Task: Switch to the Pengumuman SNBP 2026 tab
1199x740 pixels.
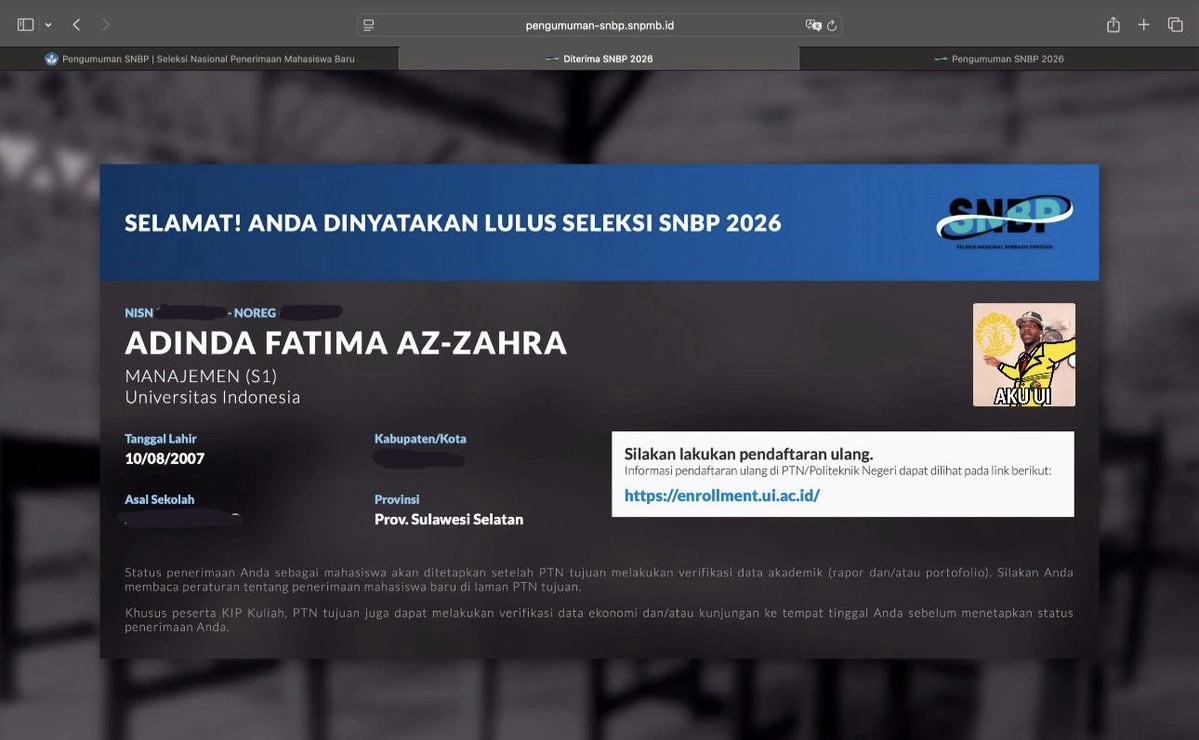Action: pyautogui.click(x=999, y=59)
